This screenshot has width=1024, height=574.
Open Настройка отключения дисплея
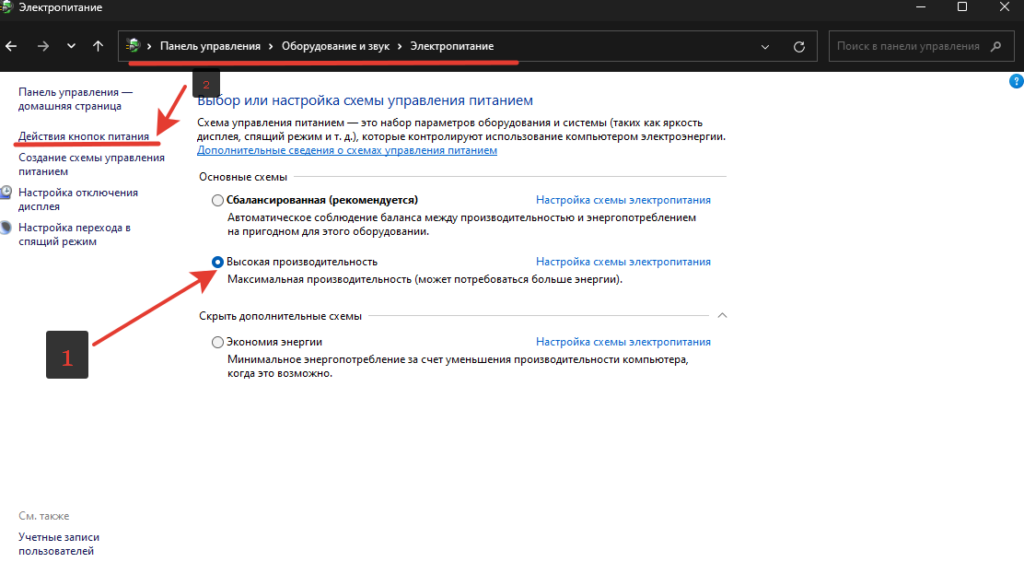[78, 199]
